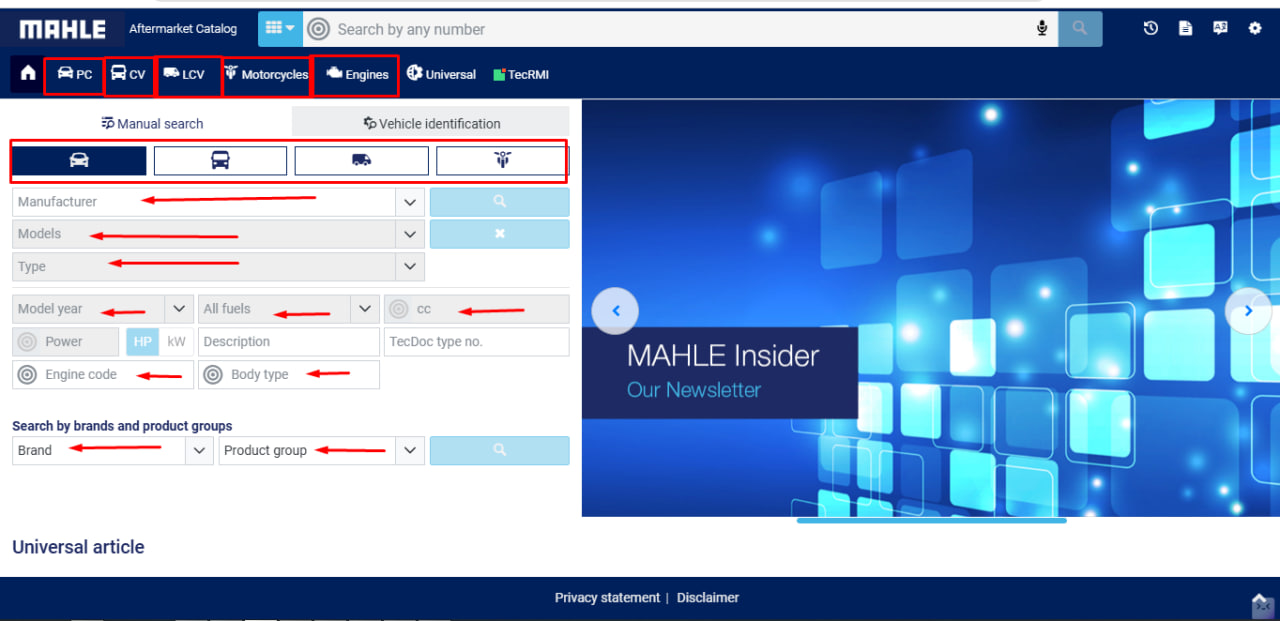Click the Body type field
Image resolution: width=1280 pixels, height=621 pixels.
[x=289, y=375]
